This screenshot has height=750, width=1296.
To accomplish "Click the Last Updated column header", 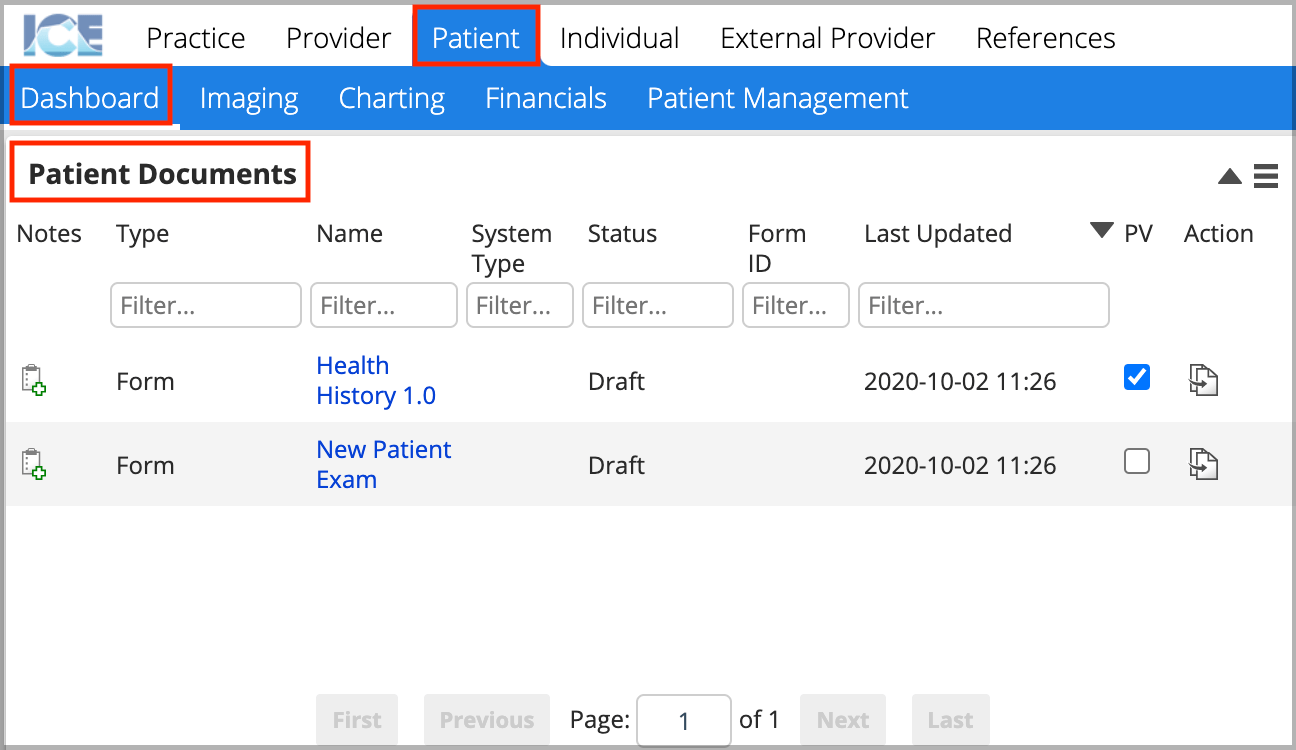I will tap(938, 234).
